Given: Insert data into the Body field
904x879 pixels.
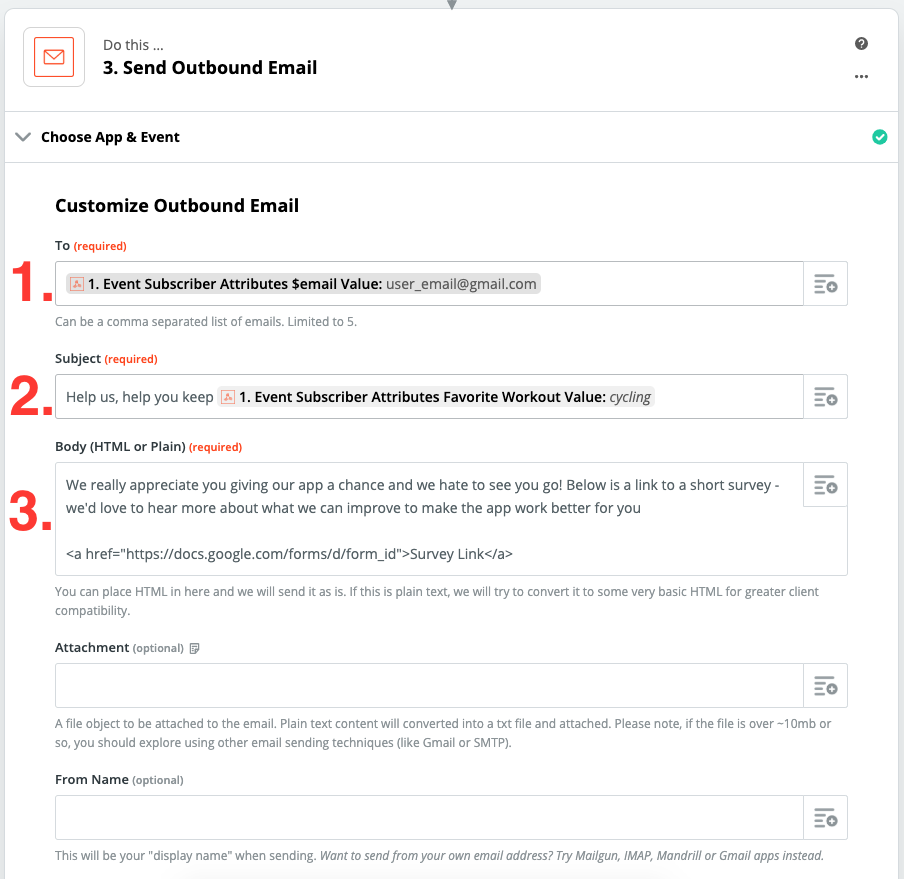Looking at the screenshot, I should coord(825,485).
